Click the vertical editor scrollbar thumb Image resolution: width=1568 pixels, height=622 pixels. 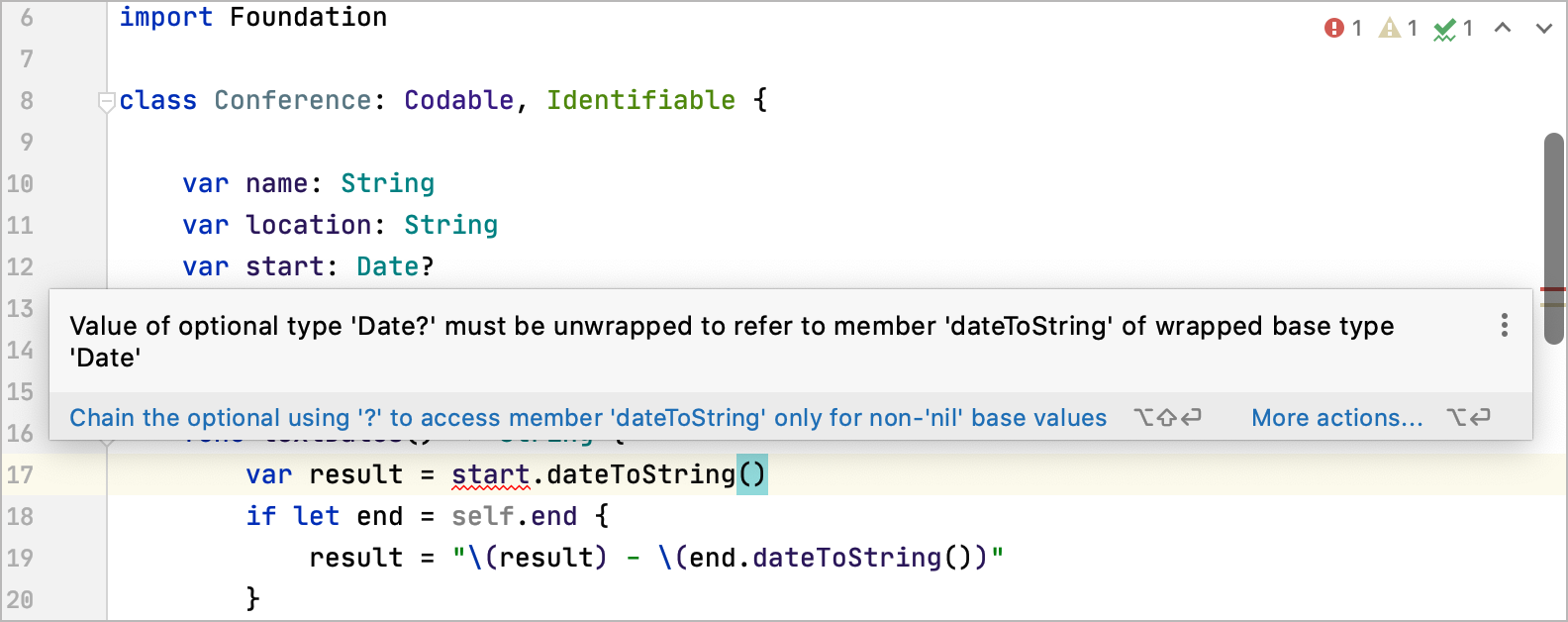1554,238
